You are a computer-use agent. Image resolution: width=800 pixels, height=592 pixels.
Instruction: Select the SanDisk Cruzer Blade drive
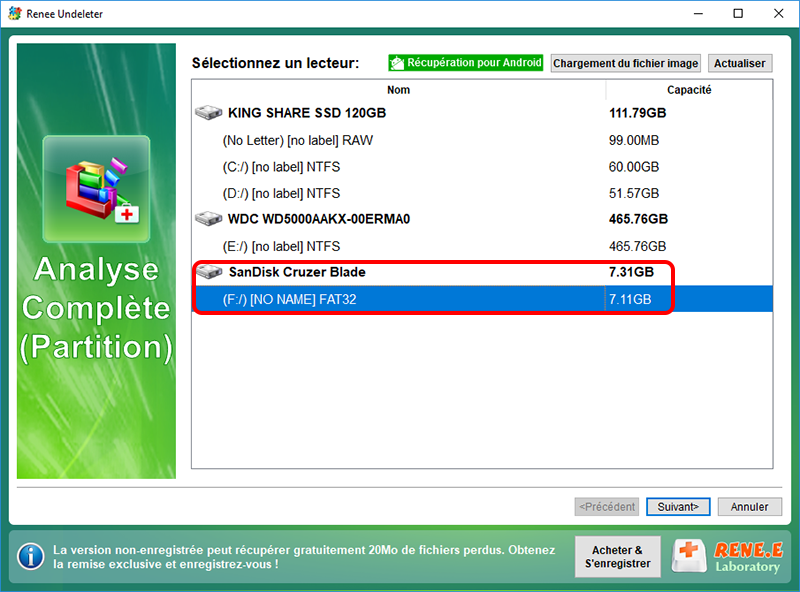pos(482,272)
